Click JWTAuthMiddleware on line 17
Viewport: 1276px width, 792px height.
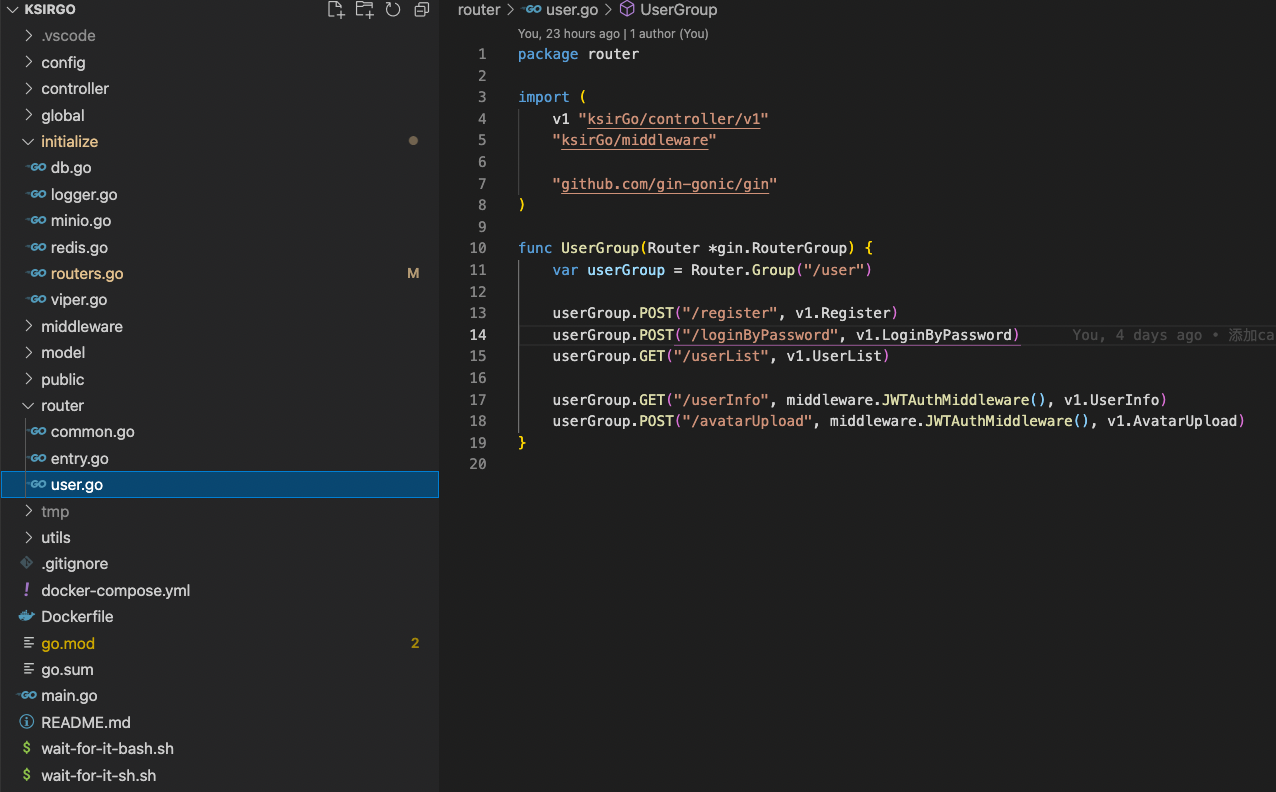(x=955, y=399)
